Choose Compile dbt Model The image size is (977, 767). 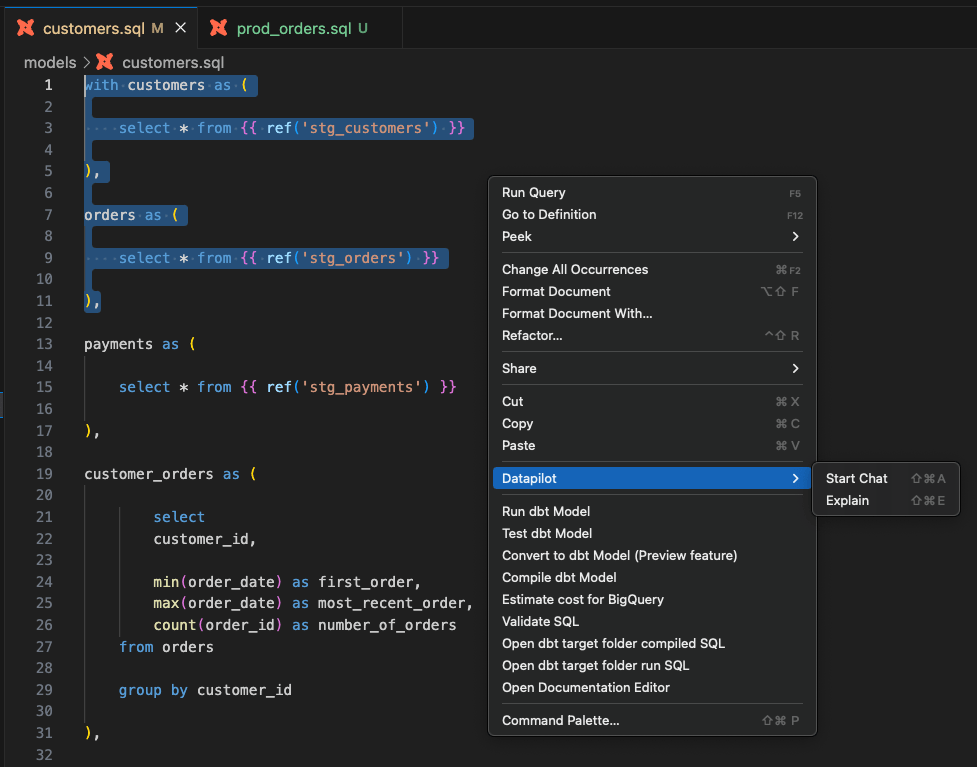click(652, 578)
